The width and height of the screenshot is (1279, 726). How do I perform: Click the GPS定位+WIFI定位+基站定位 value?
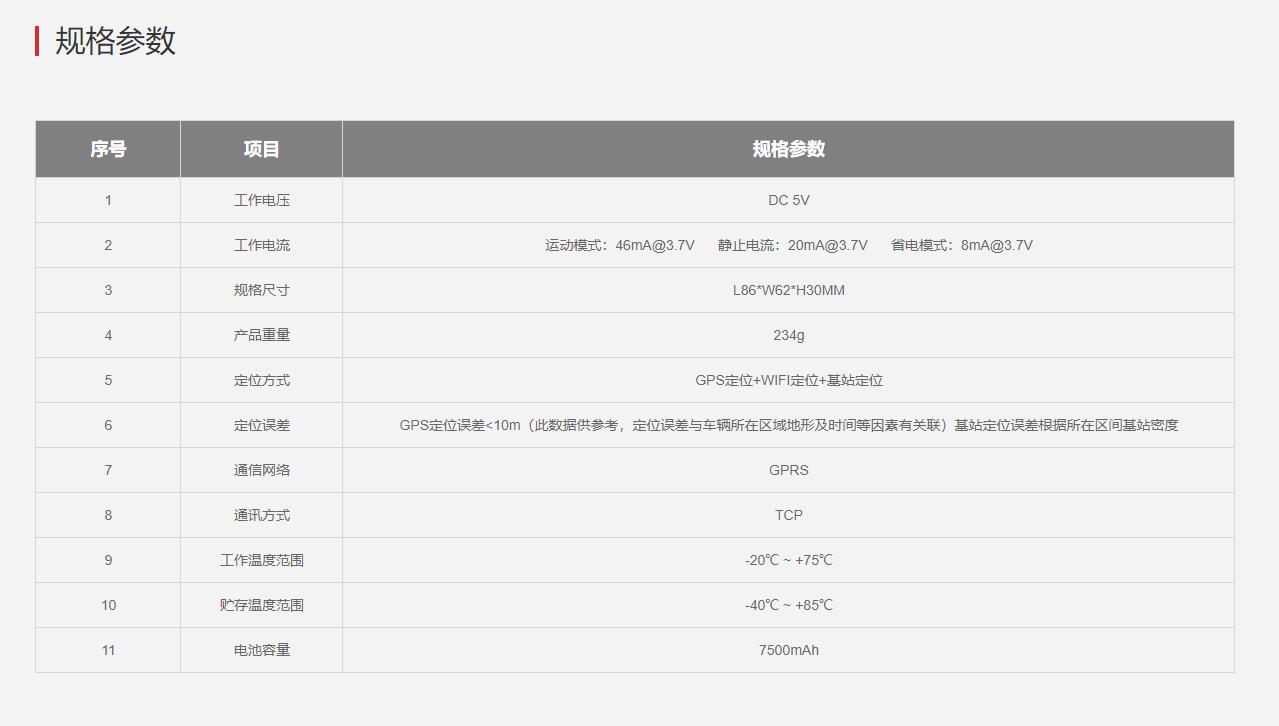pos(788,380)
